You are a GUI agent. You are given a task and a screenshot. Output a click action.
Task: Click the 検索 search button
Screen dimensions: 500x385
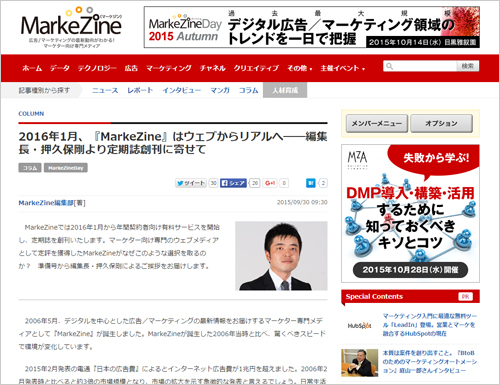(468, 66)
